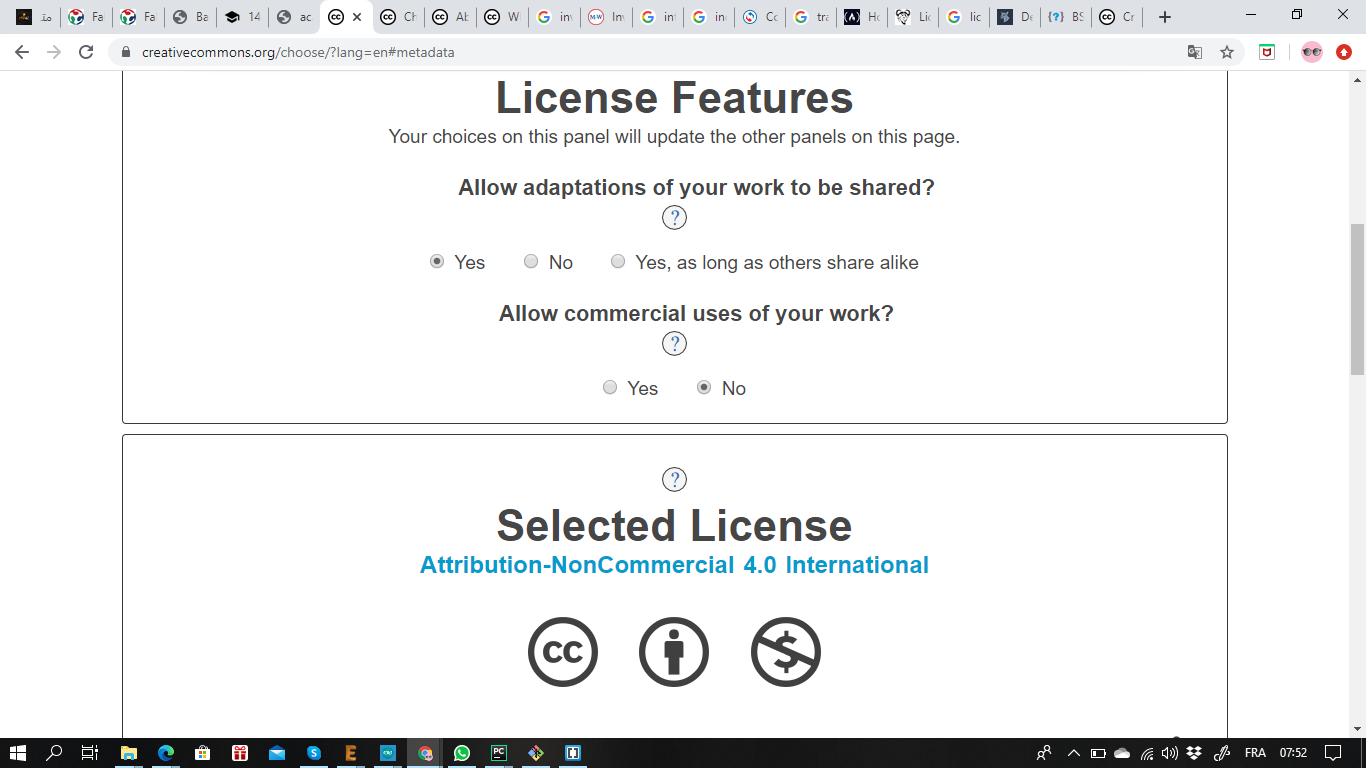
Task: Click the page vertical scrollbar thumb
Action: point(1357,300)
